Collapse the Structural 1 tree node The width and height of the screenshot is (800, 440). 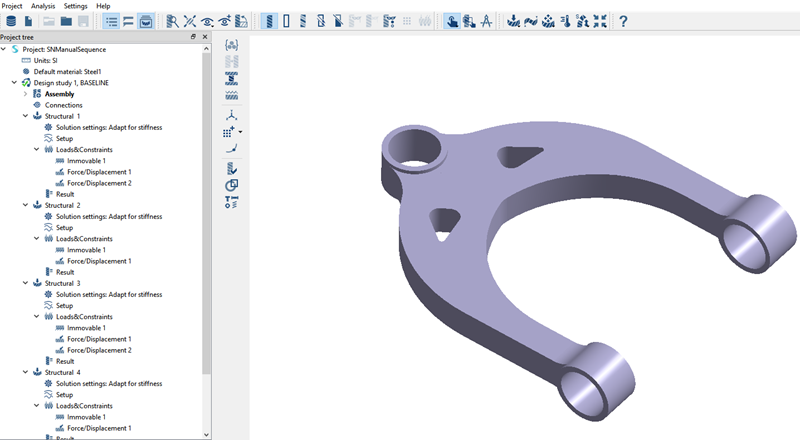pos(13,116)
